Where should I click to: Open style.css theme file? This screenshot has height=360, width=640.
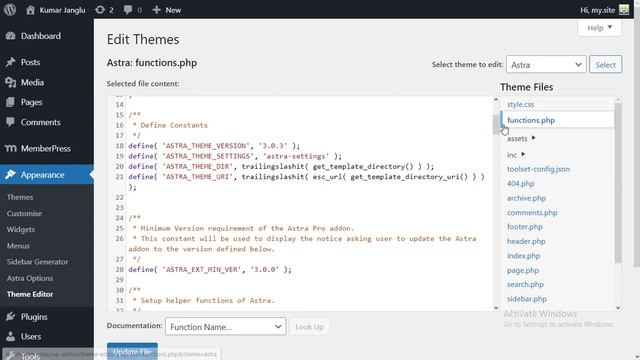[520, 104]
